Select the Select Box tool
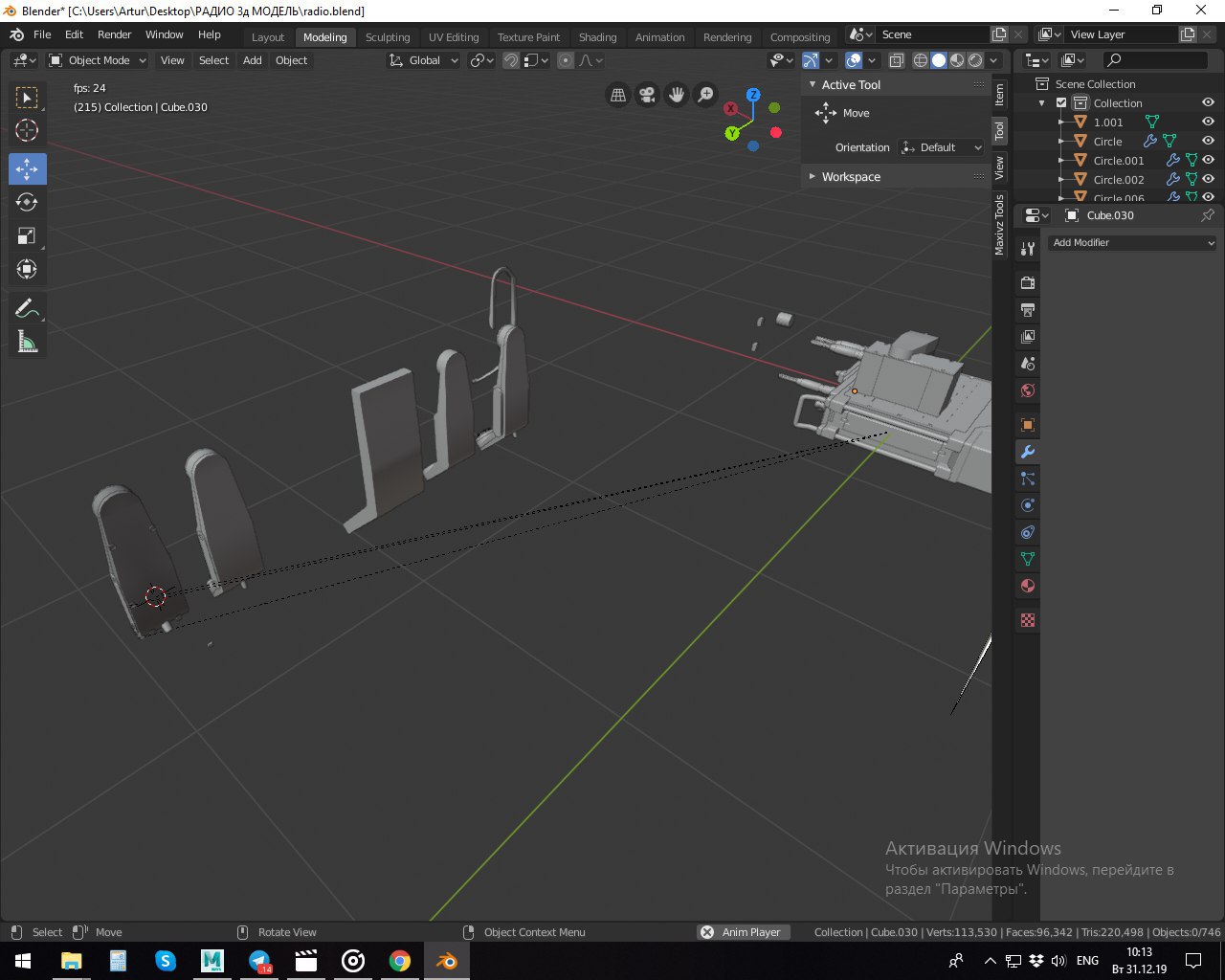 point(27,98)
